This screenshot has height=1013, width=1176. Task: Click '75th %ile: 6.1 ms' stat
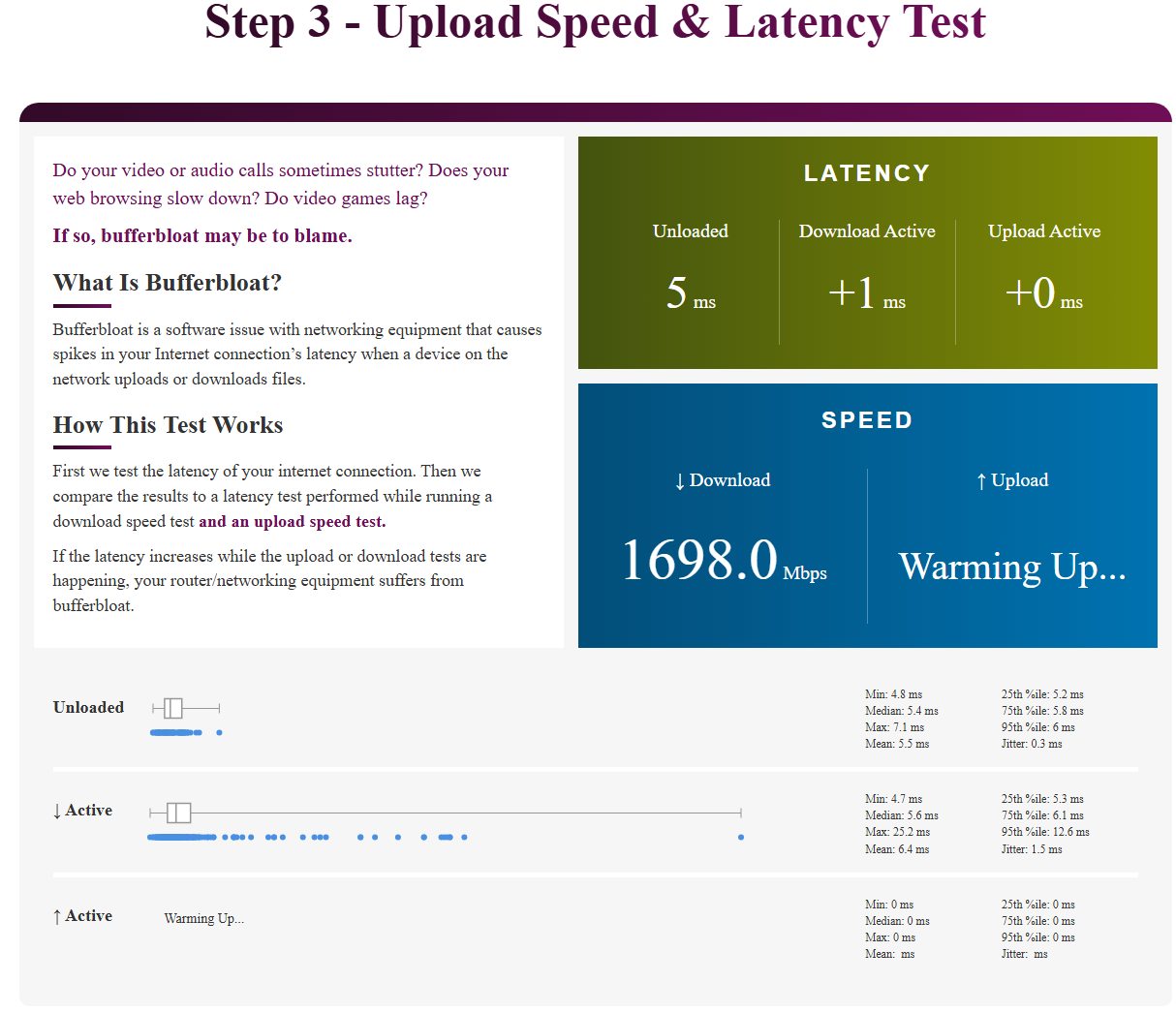click(x=1042, y=815)
